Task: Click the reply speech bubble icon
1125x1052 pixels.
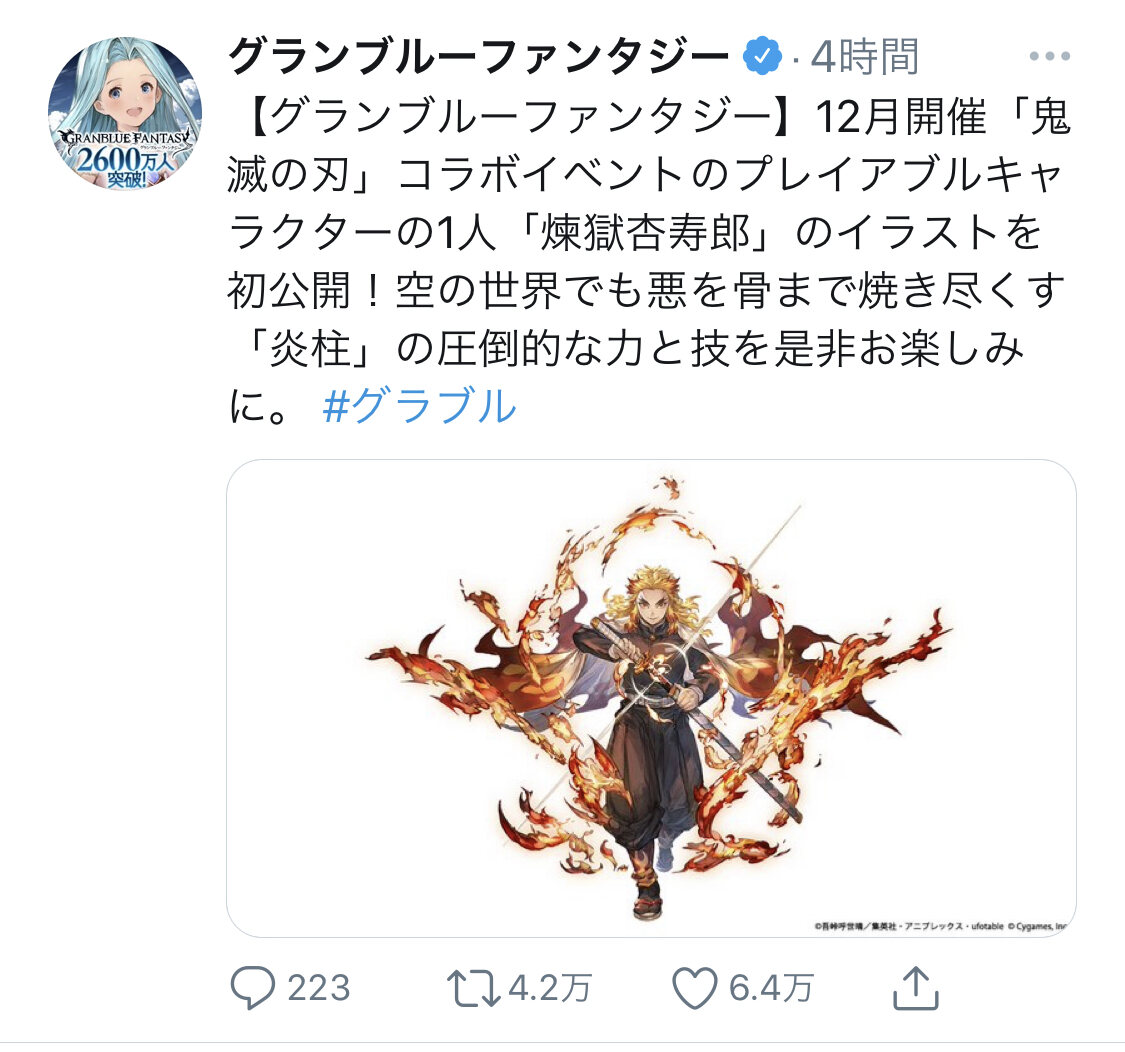Action: click(x=253, y=987)
